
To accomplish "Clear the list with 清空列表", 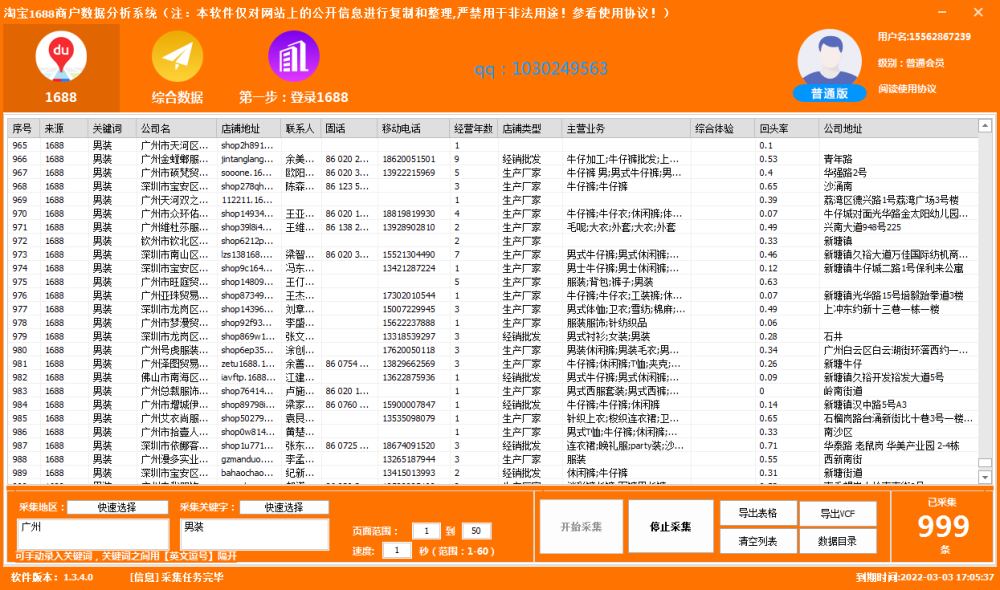I will (x=758, y=541).
